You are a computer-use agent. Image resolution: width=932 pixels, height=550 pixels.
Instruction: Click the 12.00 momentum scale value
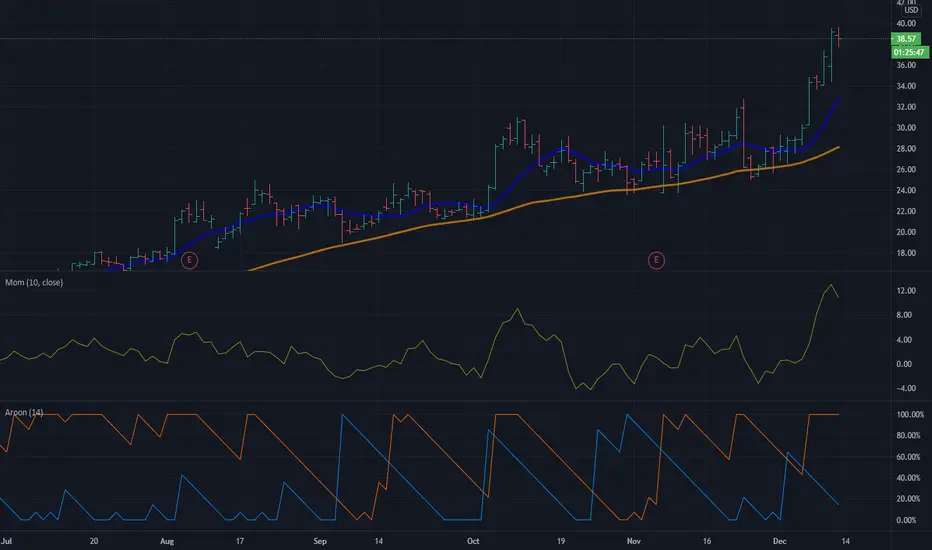pos(906,291)
